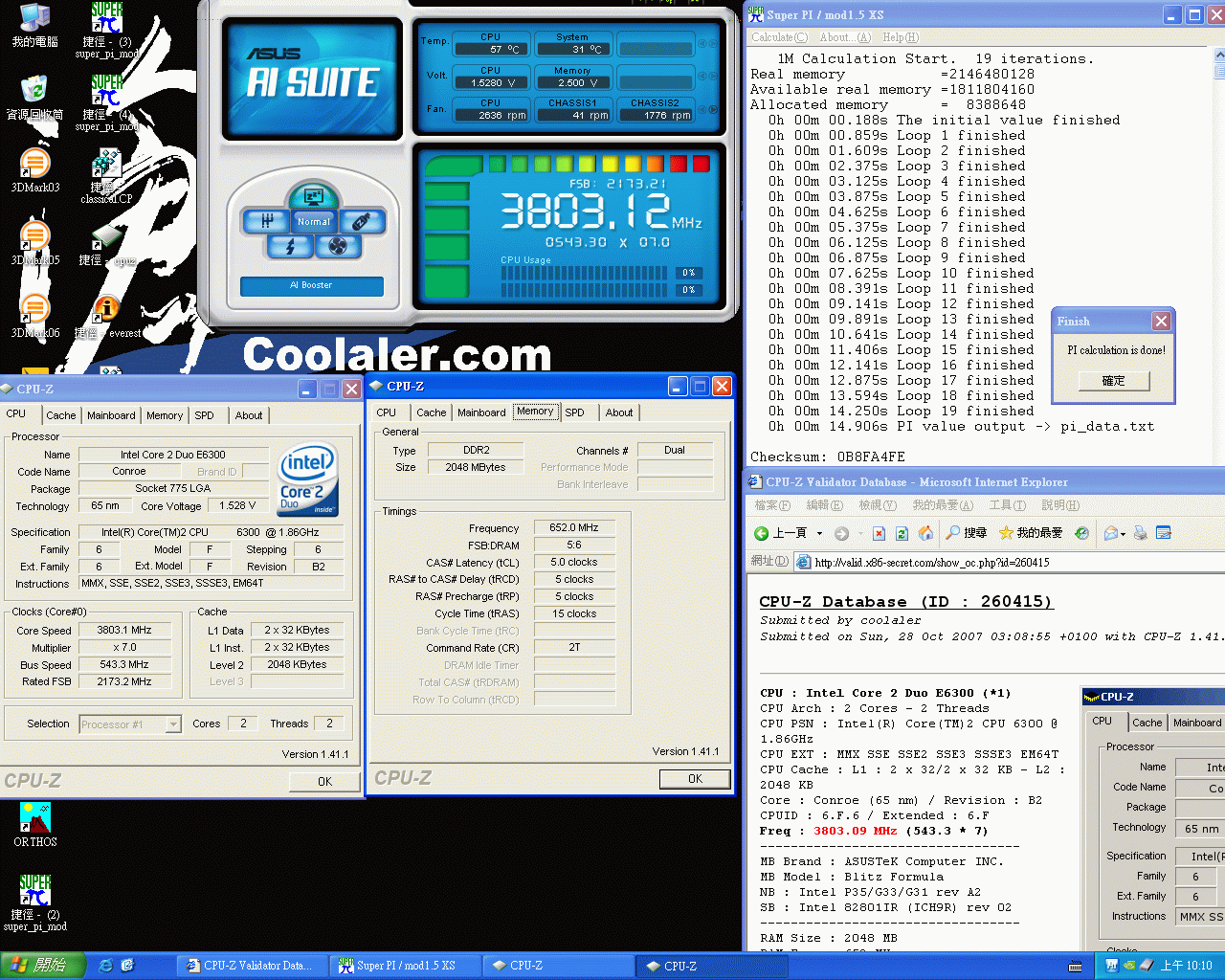
Task: Open the About menu in Super PI
Action: [x=845, y=37]
